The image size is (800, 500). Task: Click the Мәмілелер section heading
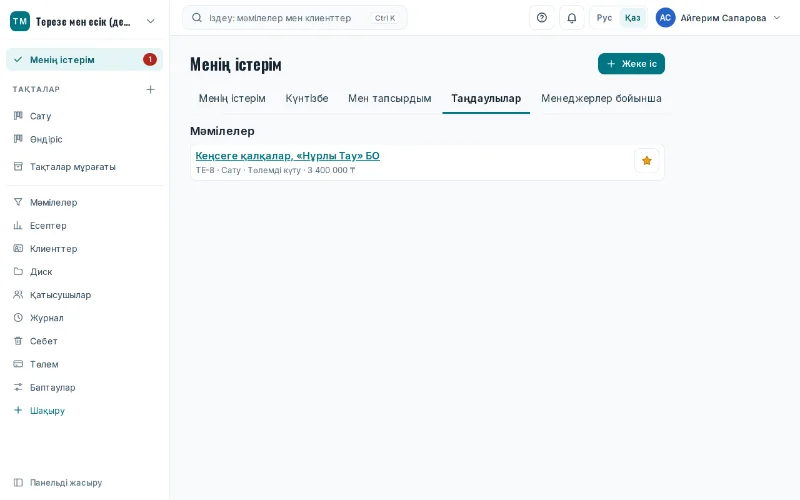(x=222, y=131)
